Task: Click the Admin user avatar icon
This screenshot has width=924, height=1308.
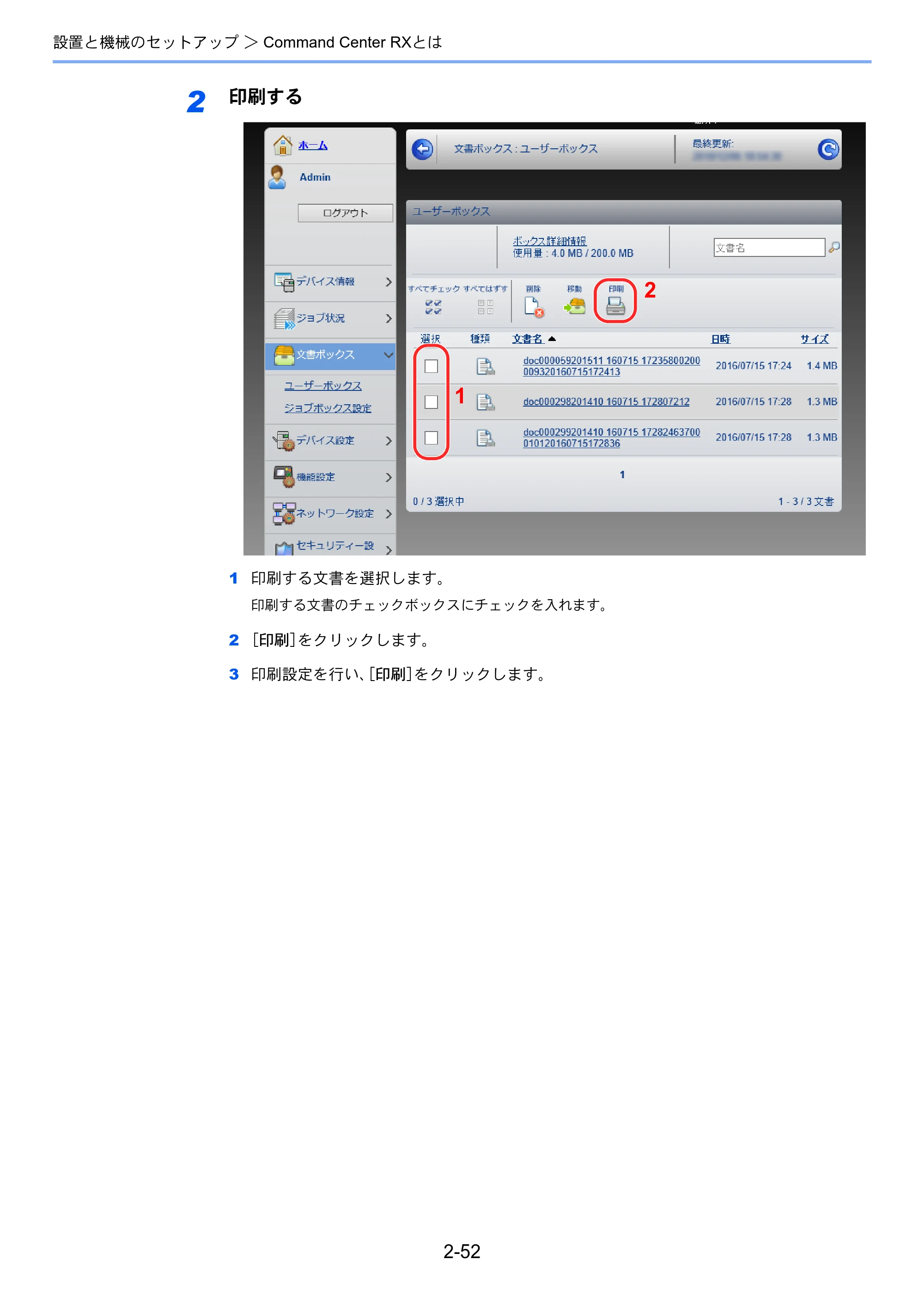Action: tap(277, 177)
